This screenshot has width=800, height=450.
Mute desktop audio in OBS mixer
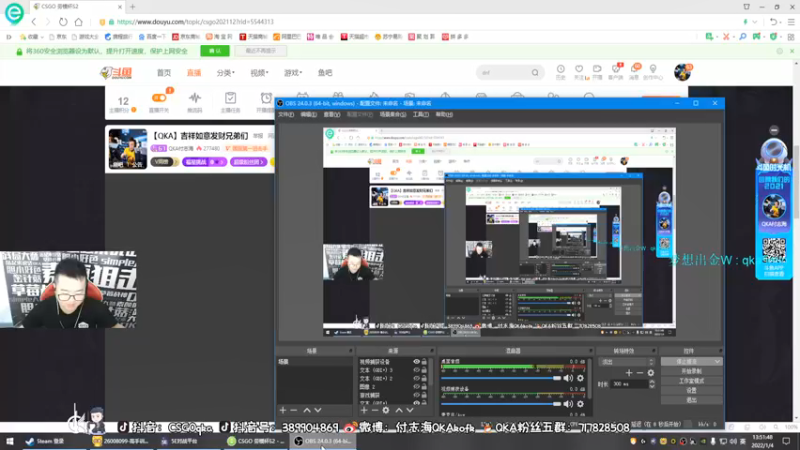[x=568, y=378]
